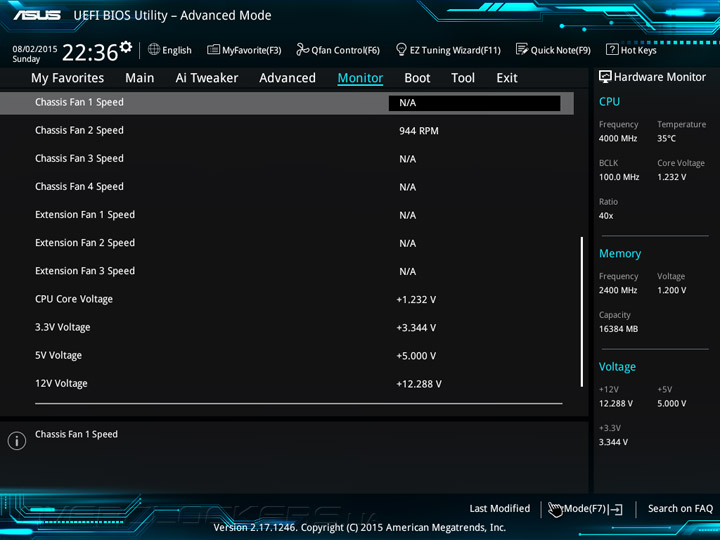Click the 5.000 V value in Hardware Monitor
This screenshot has height=540, width=720.
pyautogui.click(x=672, y=404)
